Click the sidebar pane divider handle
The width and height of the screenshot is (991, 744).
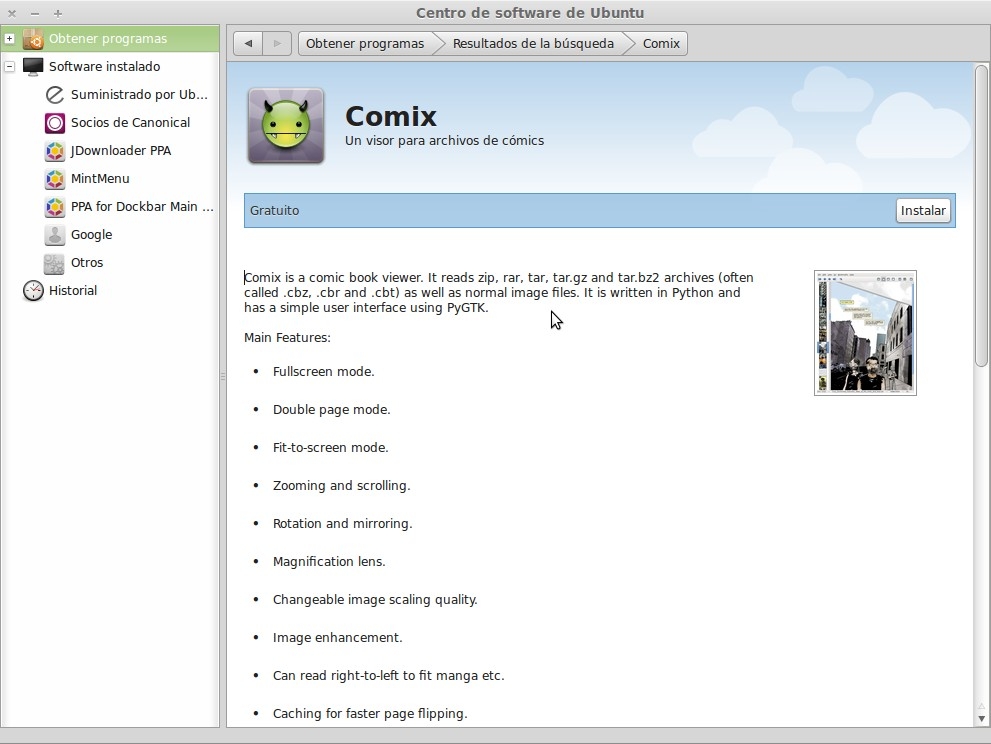tap(222, 376)
